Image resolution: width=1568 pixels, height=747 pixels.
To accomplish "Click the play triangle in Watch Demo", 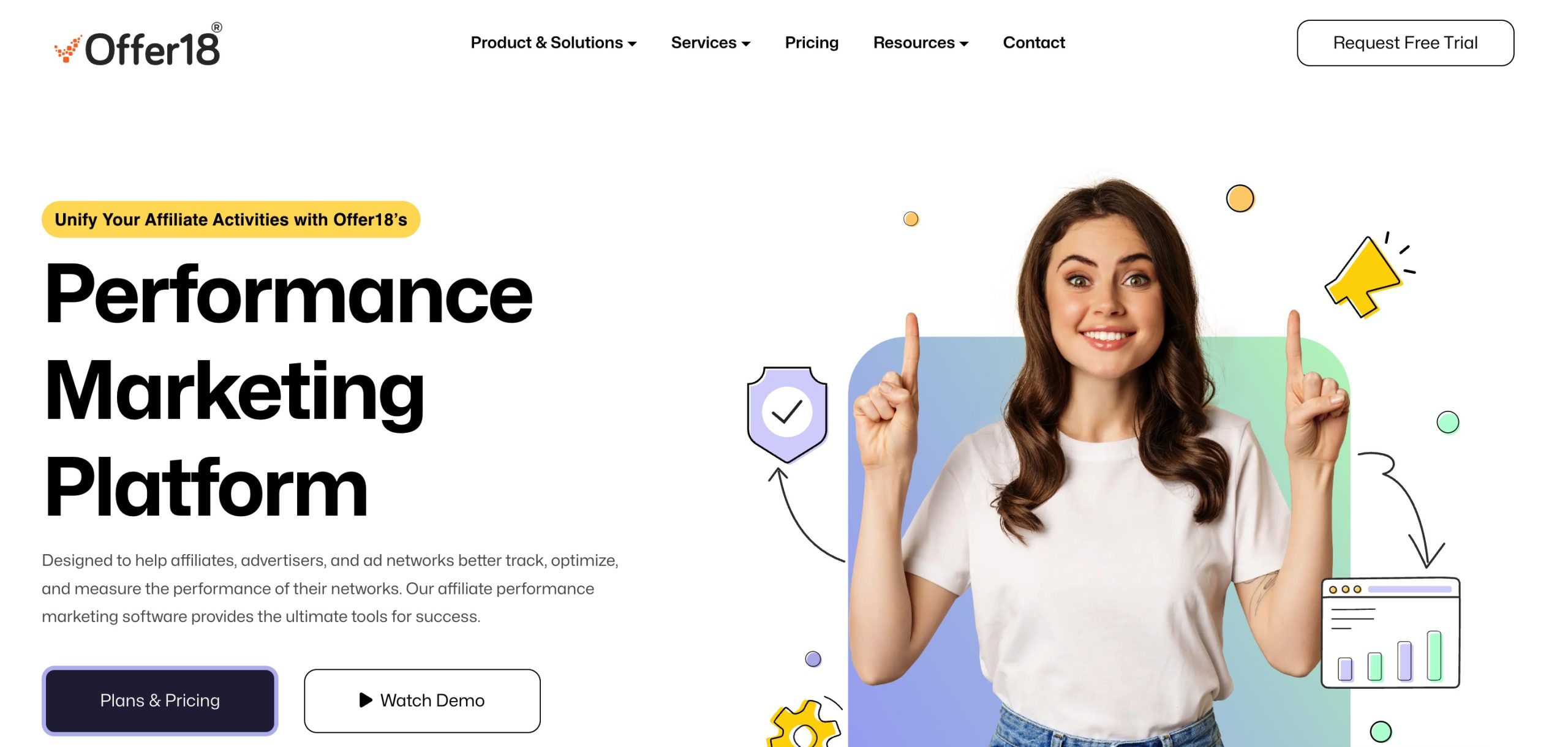I will tap(366, 700).
